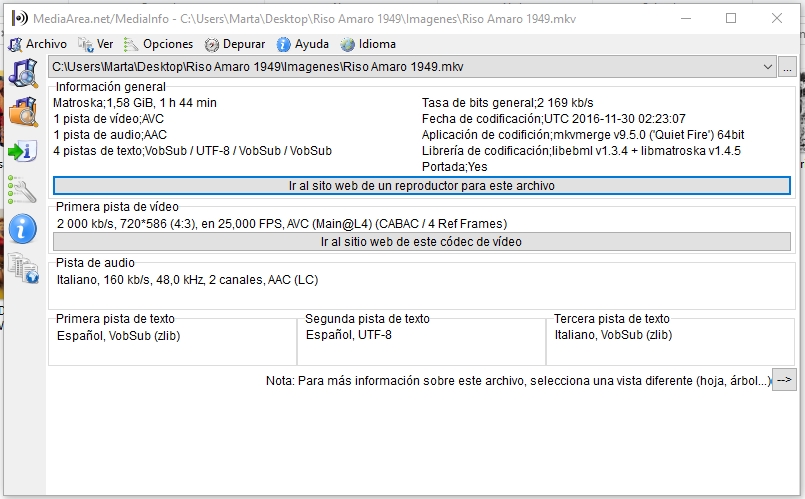The image size is (805, 499).
Task: Click audio line 'Italiano, 160 kb/s'
Action: point(187,280)
